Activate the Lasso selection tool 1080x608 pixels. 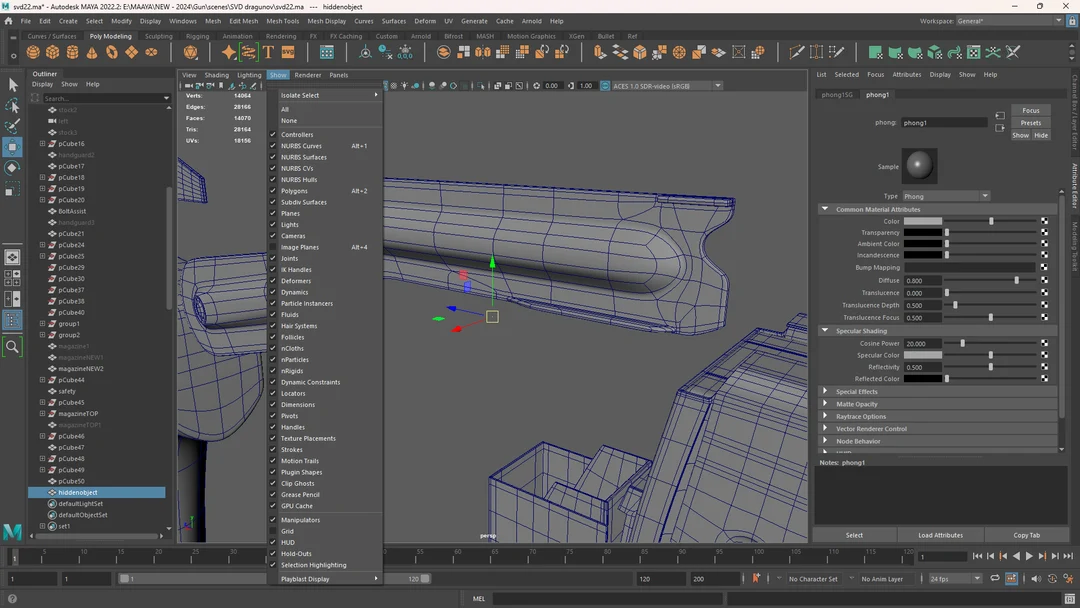click(13, 105)
